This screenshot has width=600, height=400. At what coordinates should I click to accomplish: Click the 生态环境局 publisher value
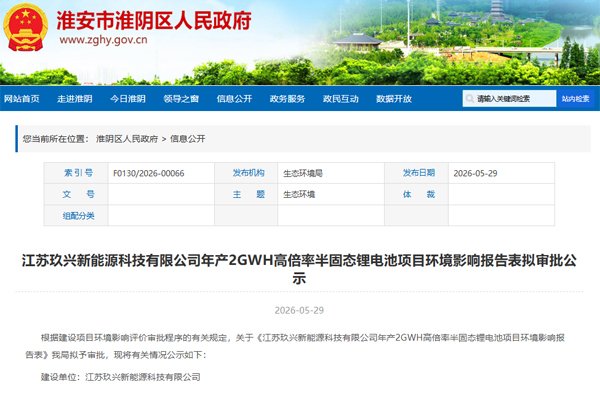[303, 173]
